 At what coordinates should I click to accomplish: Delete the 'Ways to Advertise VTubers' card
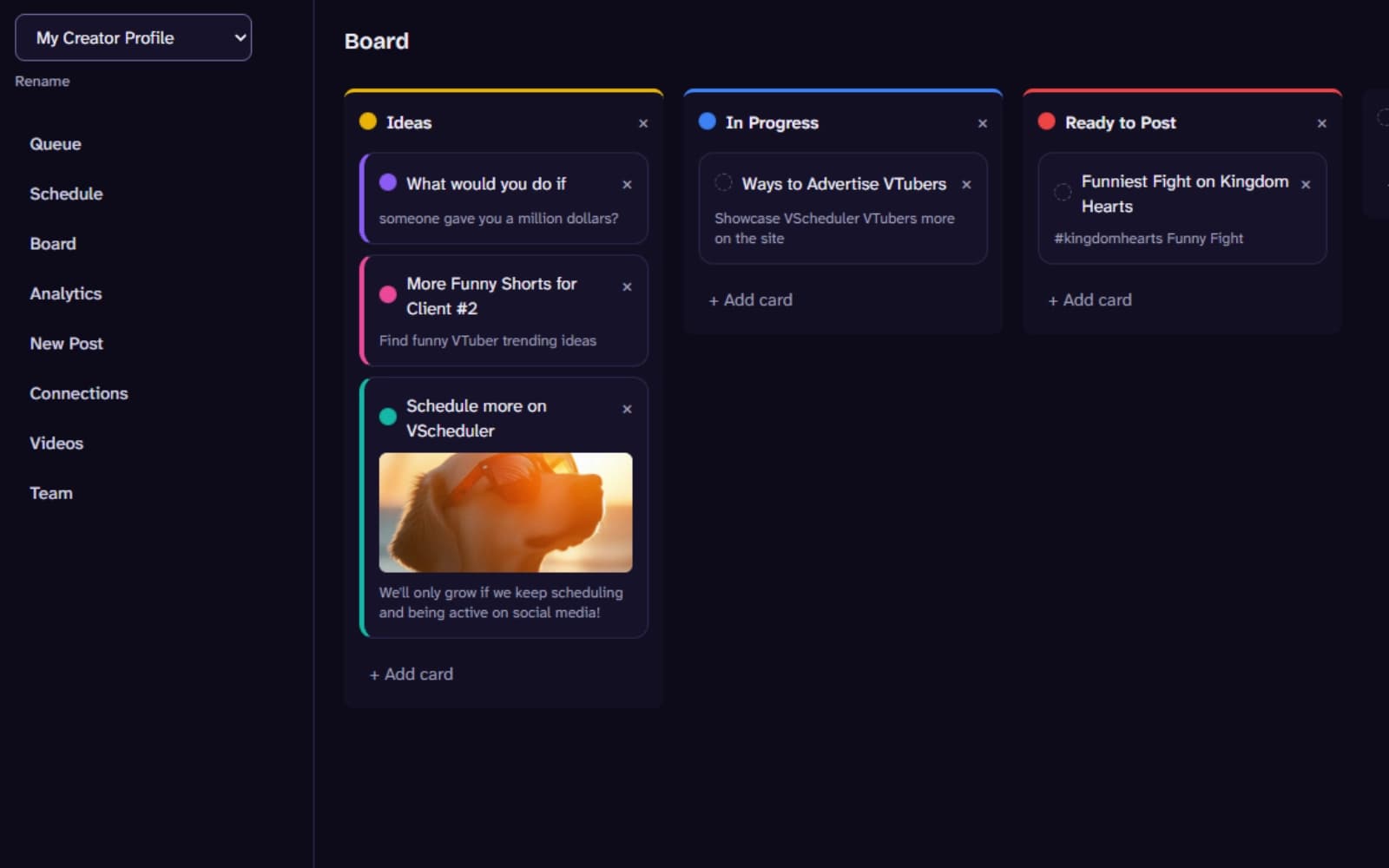pos(966,184)
